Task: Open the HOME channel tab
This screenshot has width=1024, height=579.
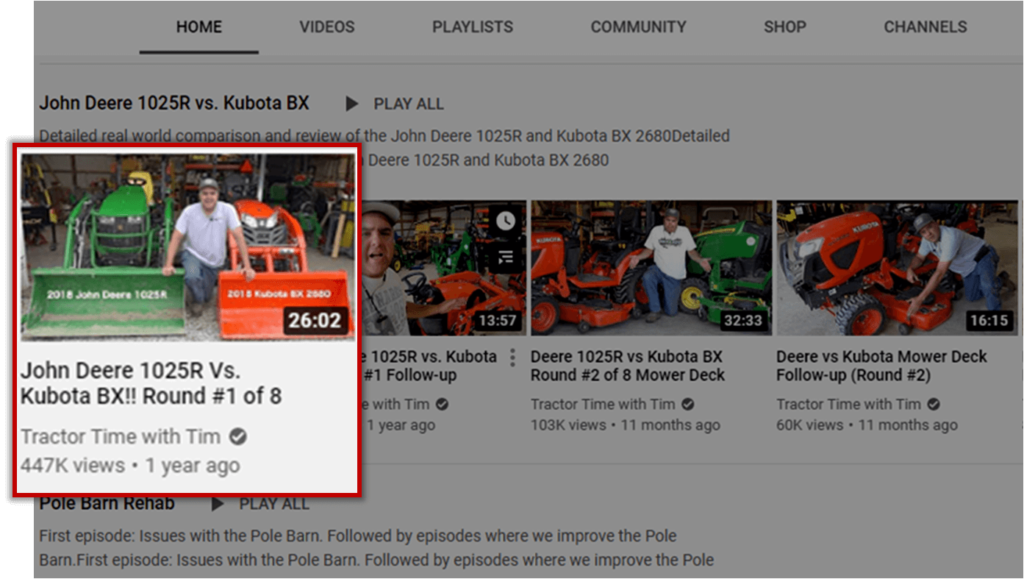Action: pyautogui.click(x=199, y=27)
